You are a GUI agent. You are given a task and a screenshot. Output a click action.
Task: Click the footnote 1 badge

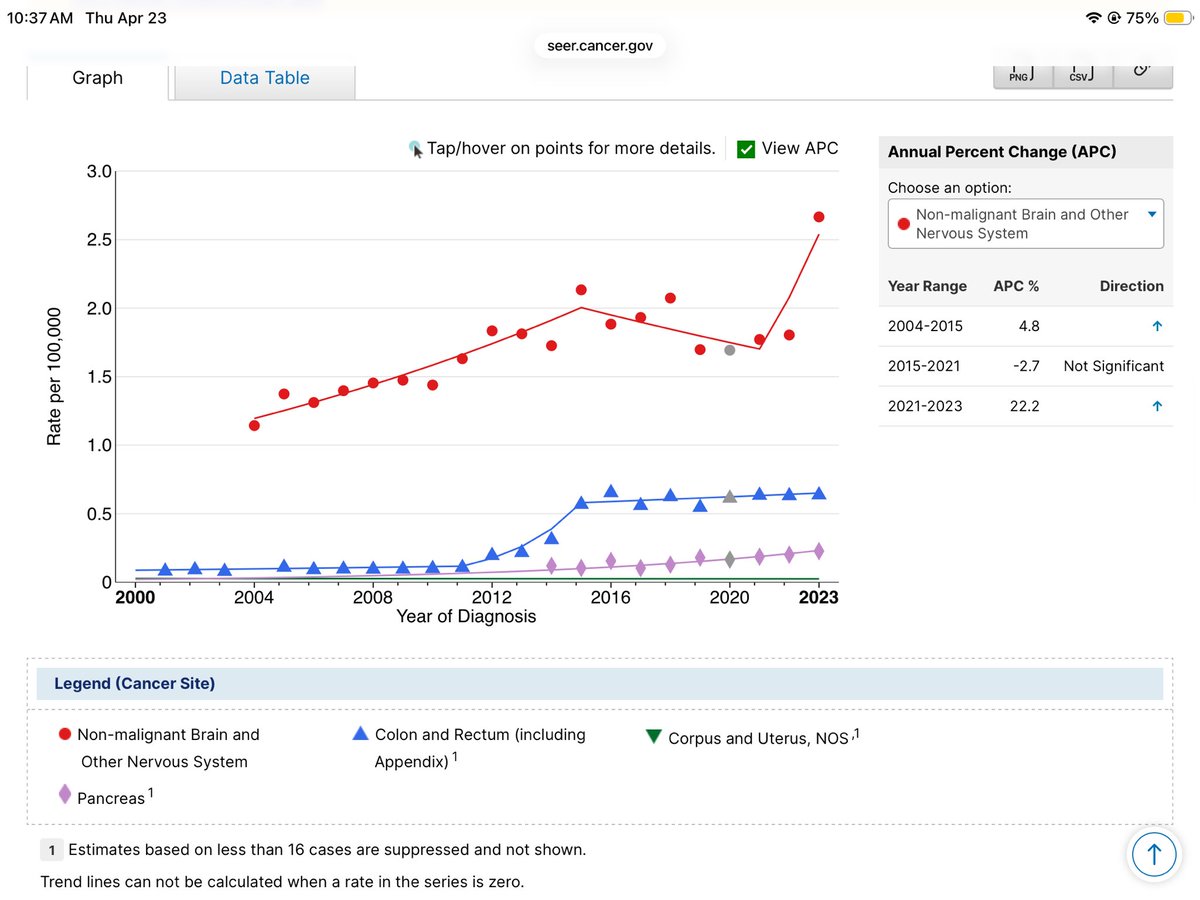point(50,850)
